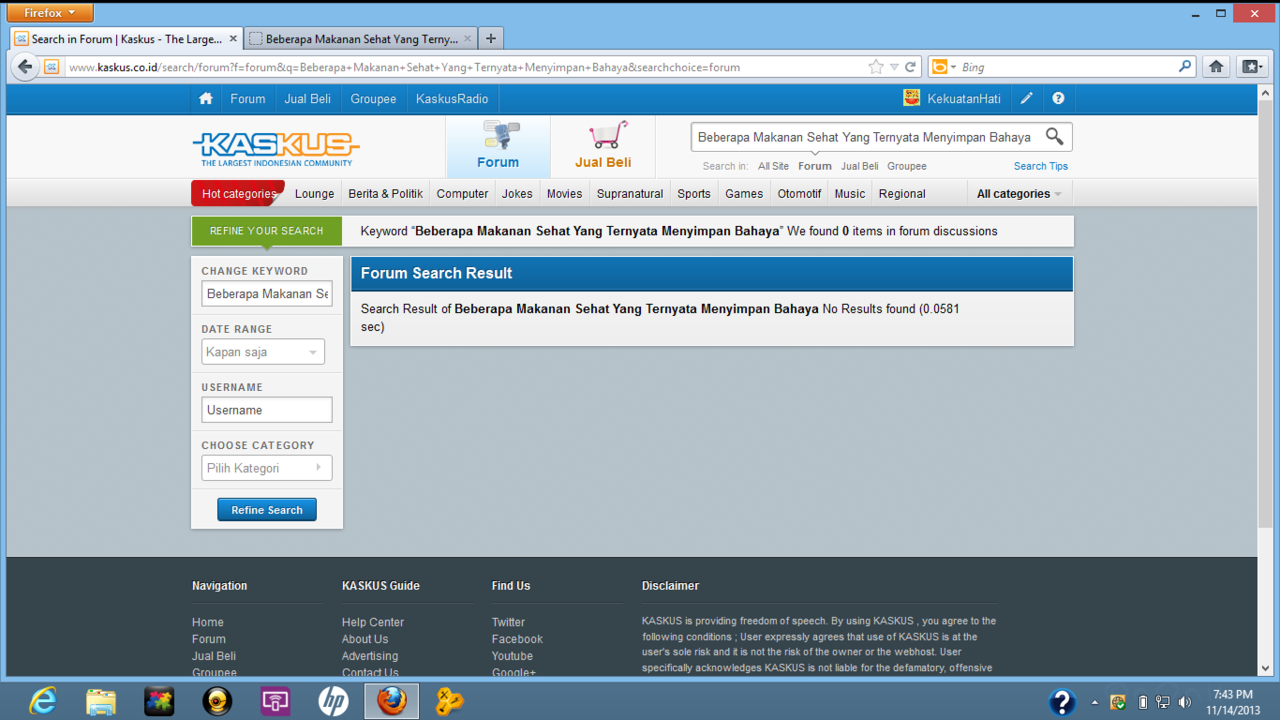Open Firefox home page button

(1216, 67)
